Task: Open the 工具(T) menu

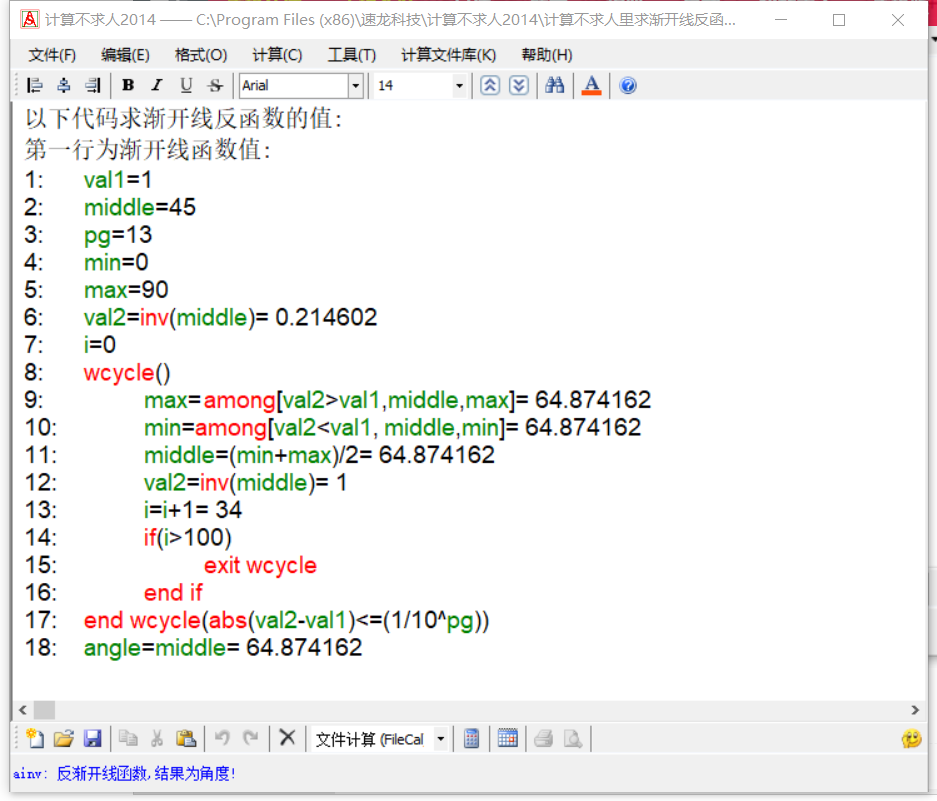Action: pos(352,55)
